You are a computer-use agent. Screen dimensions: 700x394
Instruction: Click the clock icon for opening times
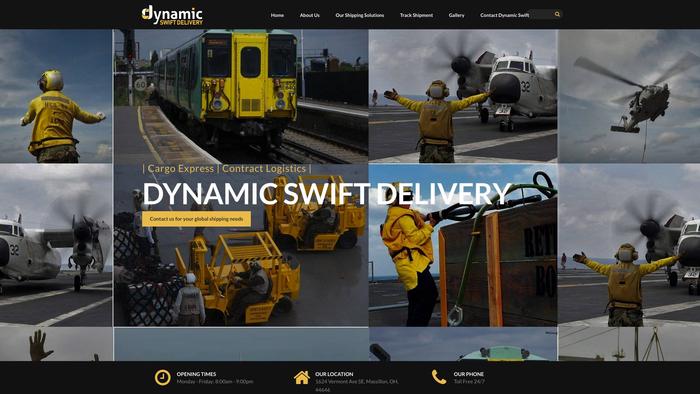tap(162, 377)
